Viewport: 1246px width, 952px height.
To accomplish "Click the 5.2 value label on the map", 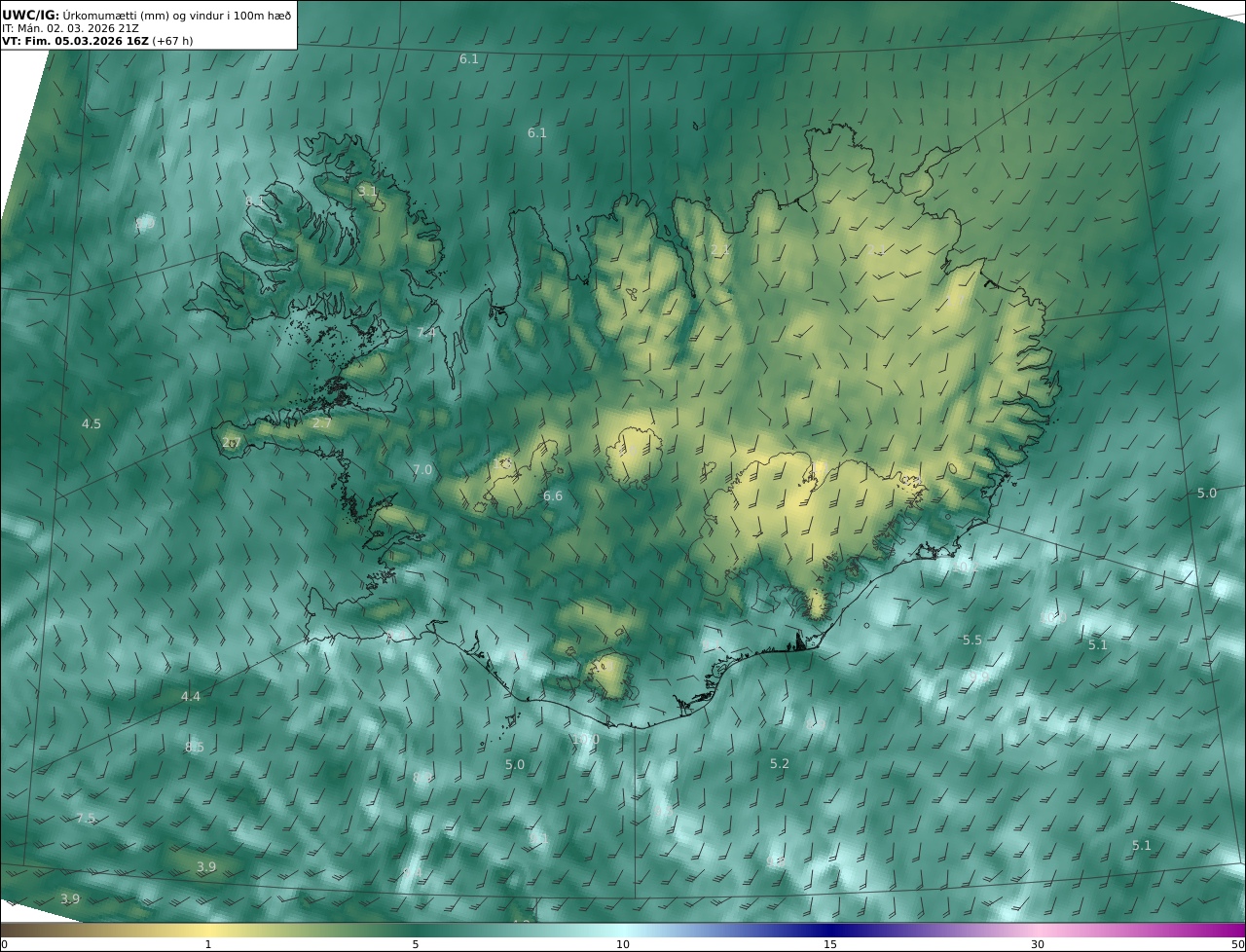I will pos(780,763).
